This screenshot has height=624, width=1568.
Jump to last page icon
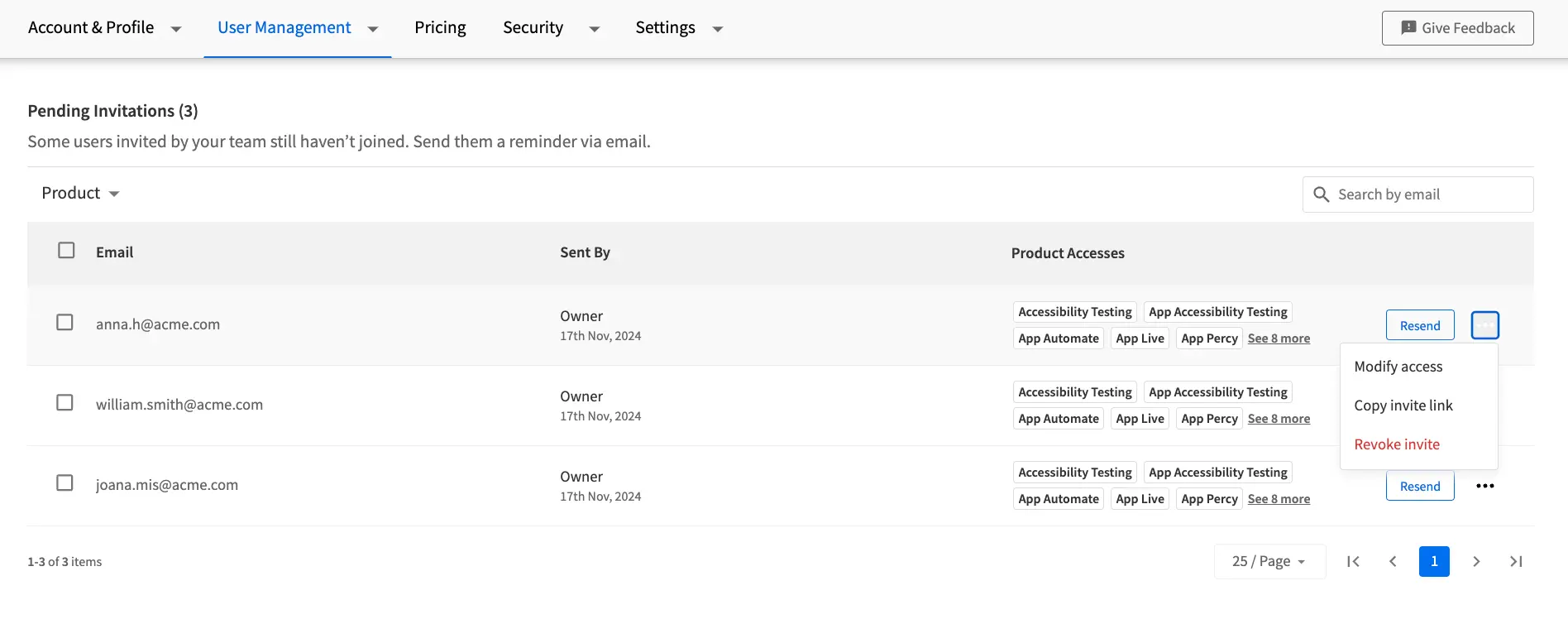coord(1516,561)
